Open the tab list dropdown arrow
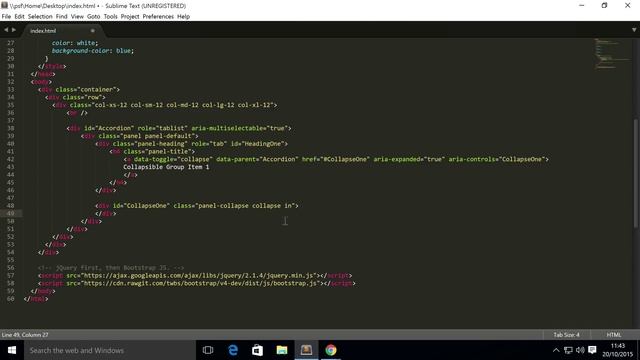This screenshot has height=360, width=640. [x=634, y=30]
